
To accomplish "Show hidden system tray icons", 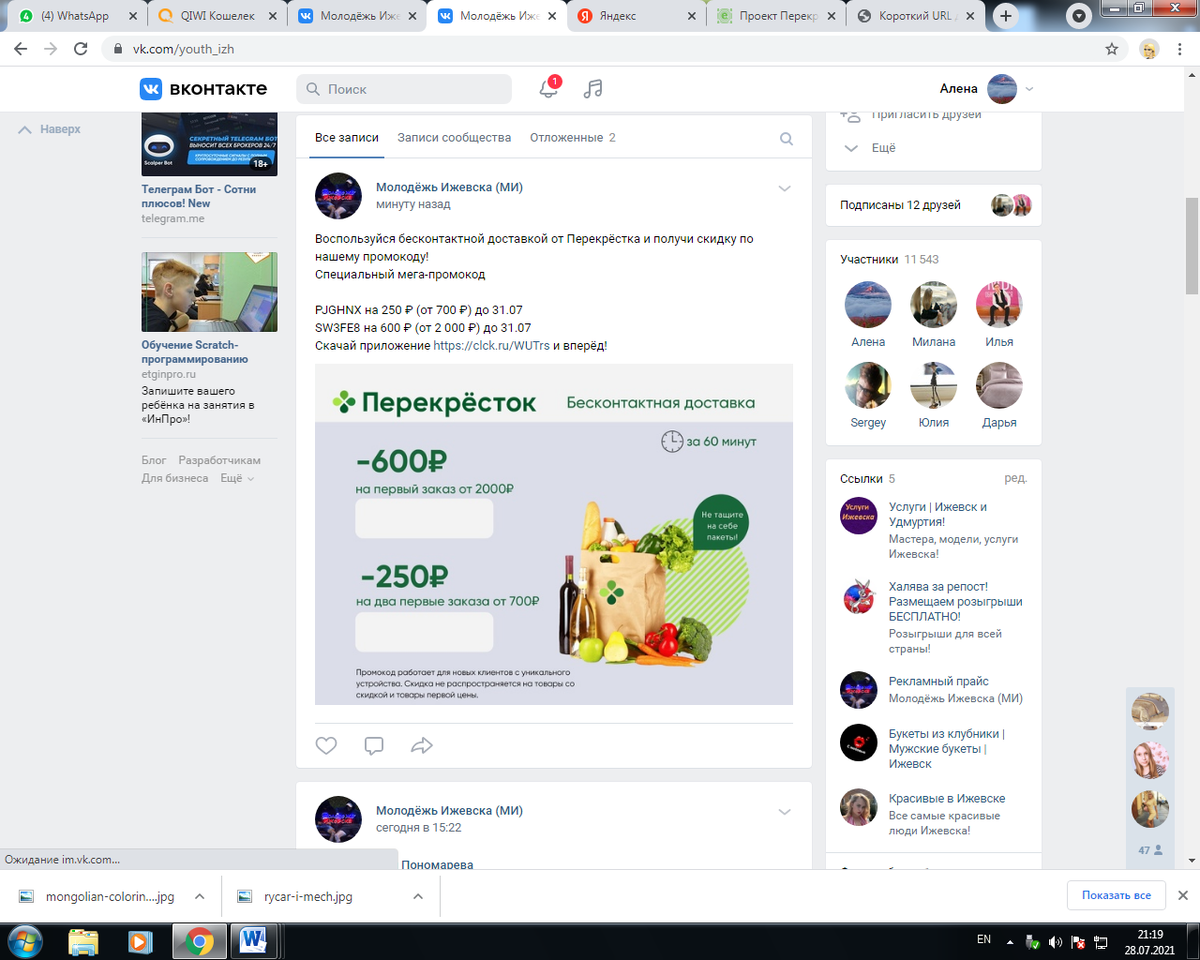I will click(x=1011, y=941).
